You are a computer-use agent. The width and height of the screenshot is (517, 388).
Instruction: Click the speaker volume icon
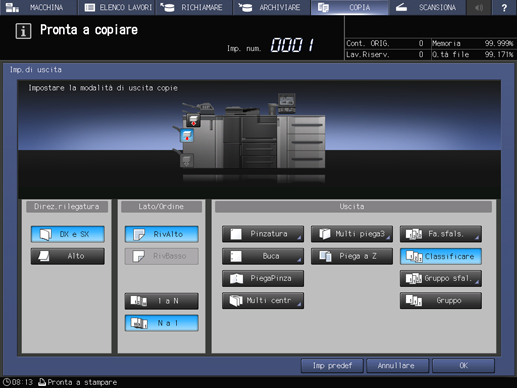tap(479, 7)
